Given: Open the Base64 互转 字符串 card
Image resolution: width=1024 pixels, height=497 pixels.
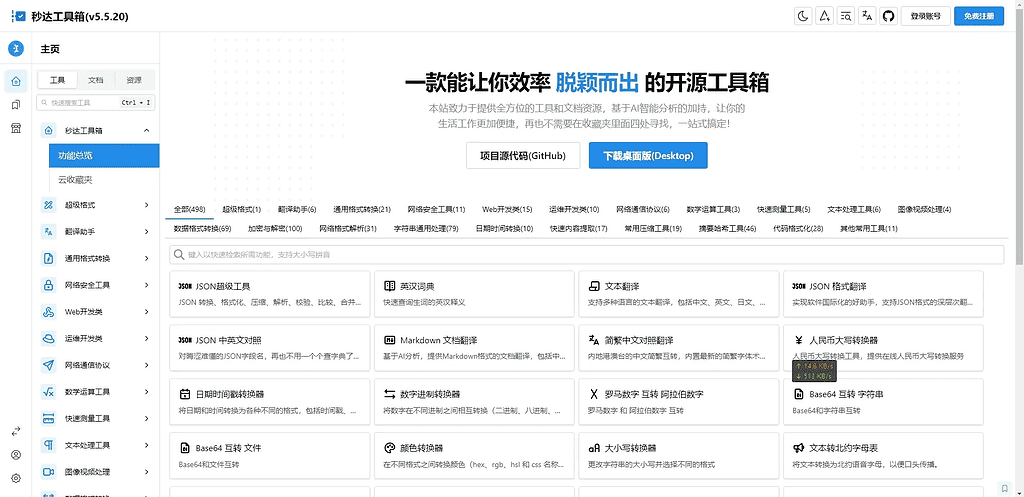Looking at the screenshot, I should pyautogui.click(x=883, y=402).
